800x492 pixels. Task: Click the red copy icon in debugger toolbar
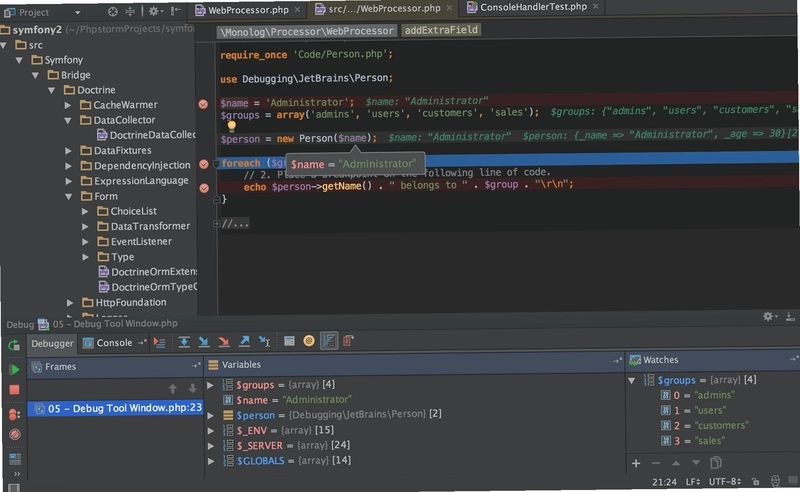348,340
